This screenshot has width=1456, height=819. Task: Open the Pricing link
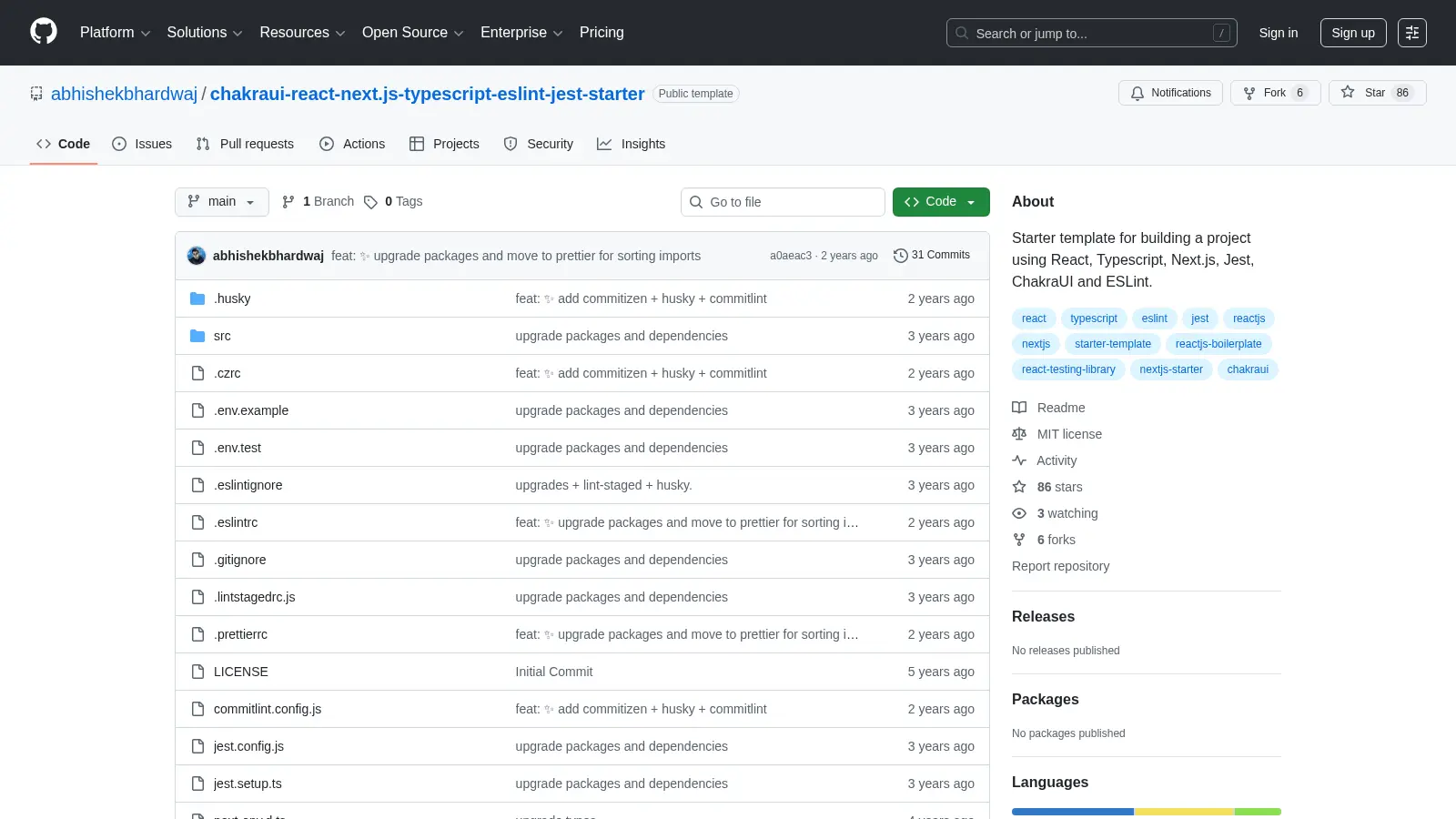[602, 33]
